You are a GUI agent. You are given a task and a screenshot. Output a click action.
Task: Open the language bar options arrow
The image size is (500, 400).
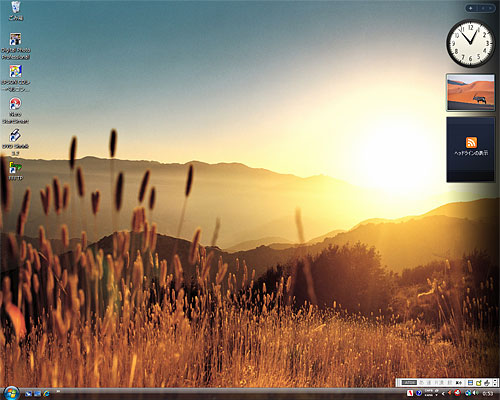495,384
